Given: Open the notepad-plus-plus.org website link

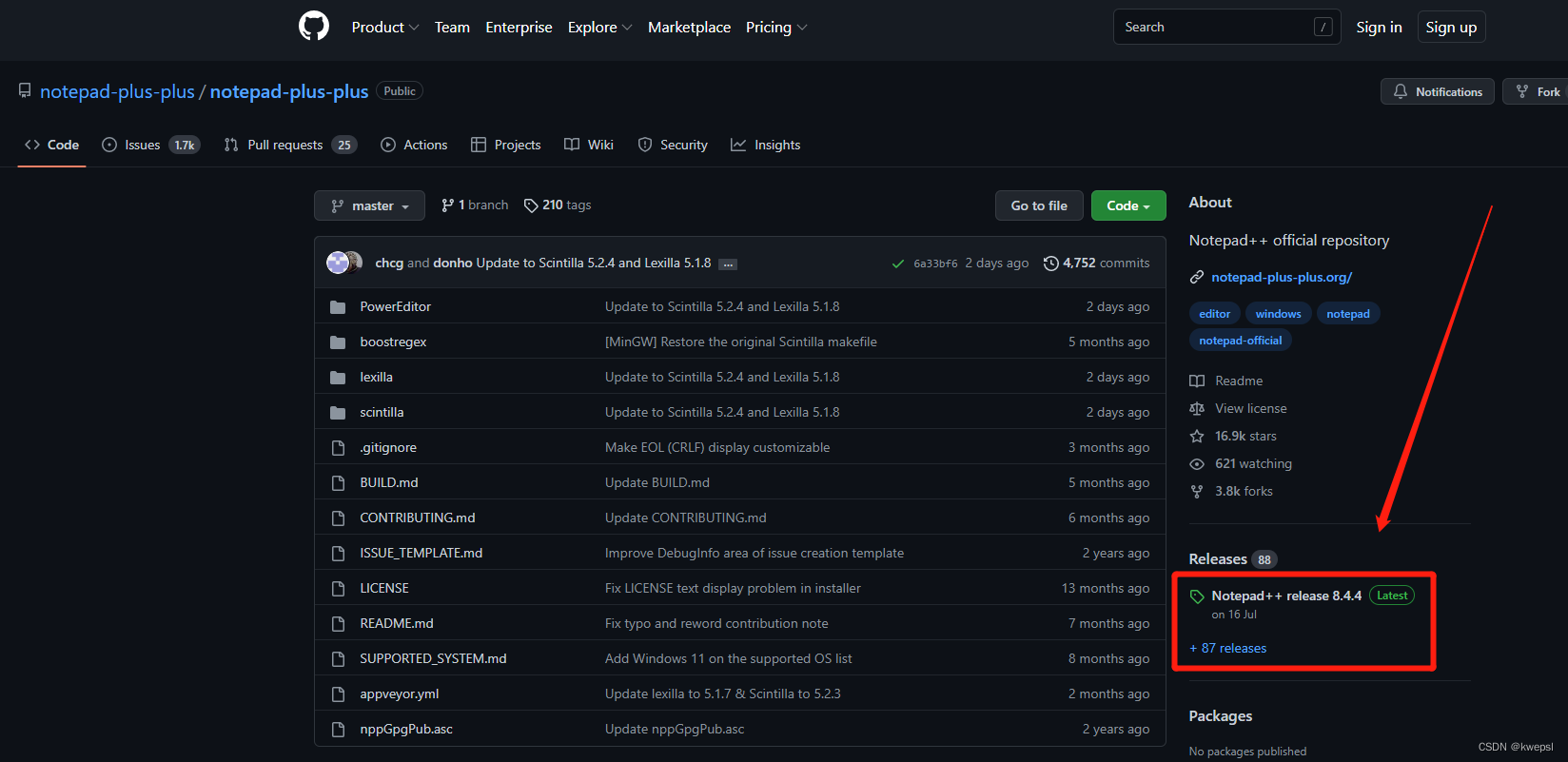Looking at the screenshot, I should point(1282,277).
